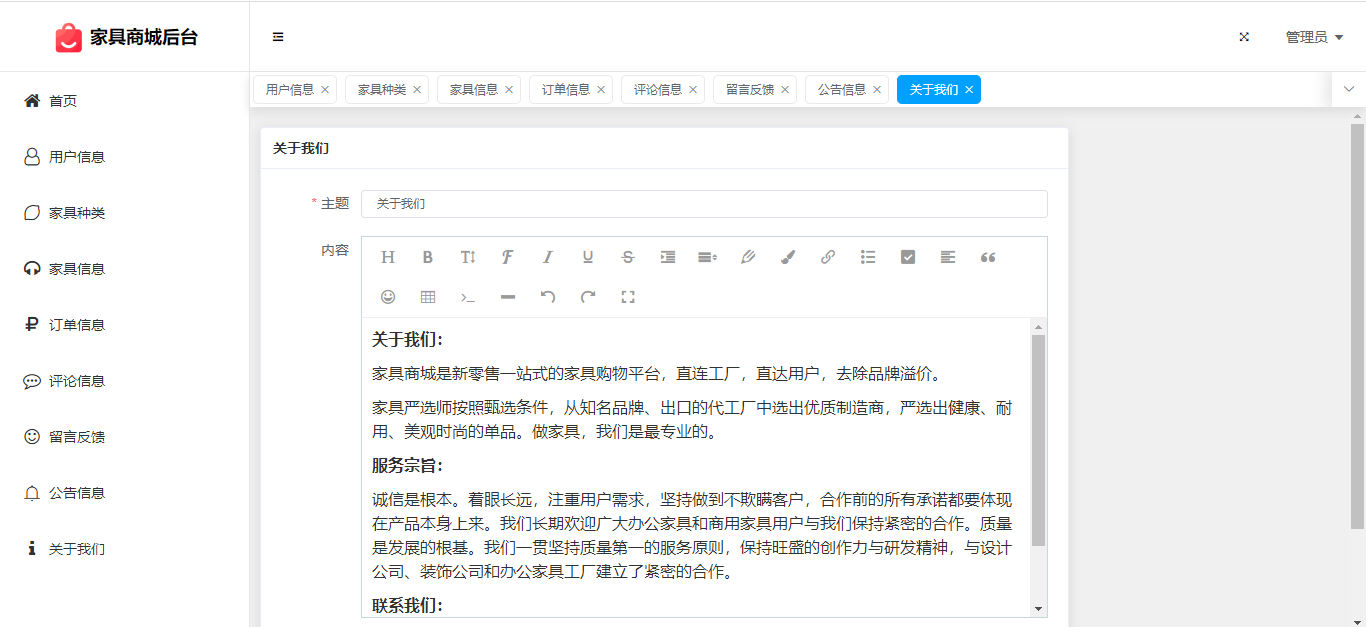Switch to the 订单信息 tab
This screenshot has width=1366, height=627.
(x=566, y=89)
